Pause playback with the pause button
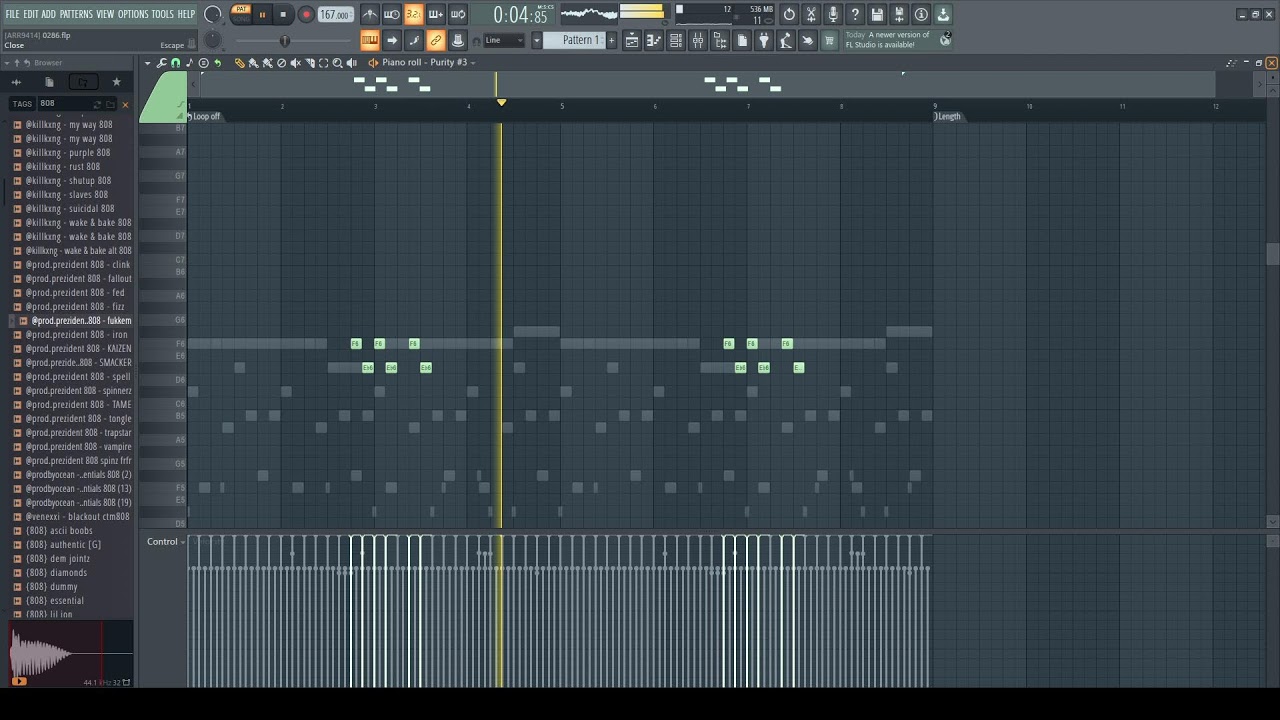This screenshot has width=1280, height=720. [x=262, y=14]
